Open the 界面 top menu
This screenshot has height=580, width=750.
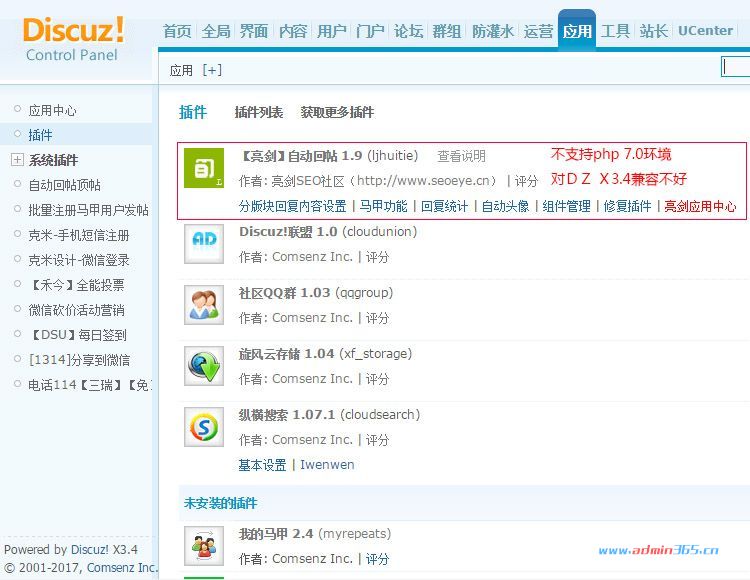(x=254, y=31)
